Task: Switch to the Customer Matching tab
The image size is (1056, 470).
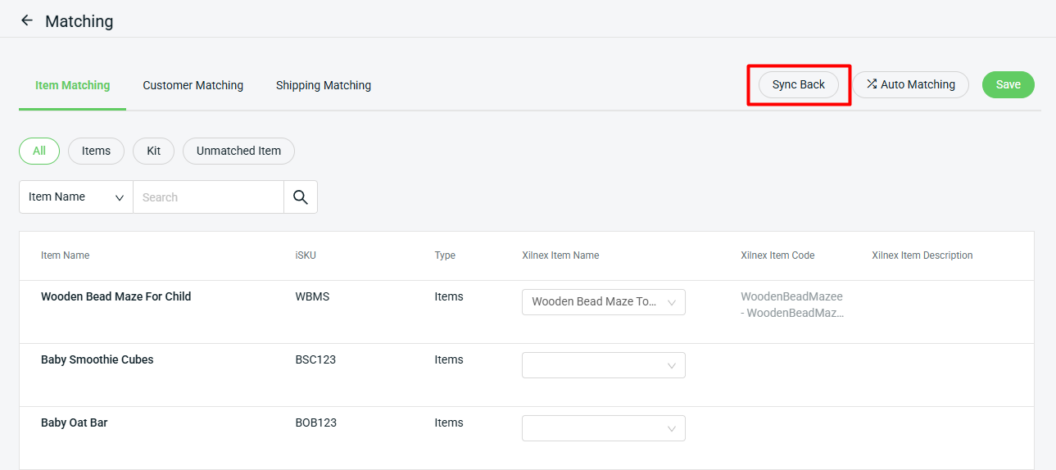Action: [193, 86]
